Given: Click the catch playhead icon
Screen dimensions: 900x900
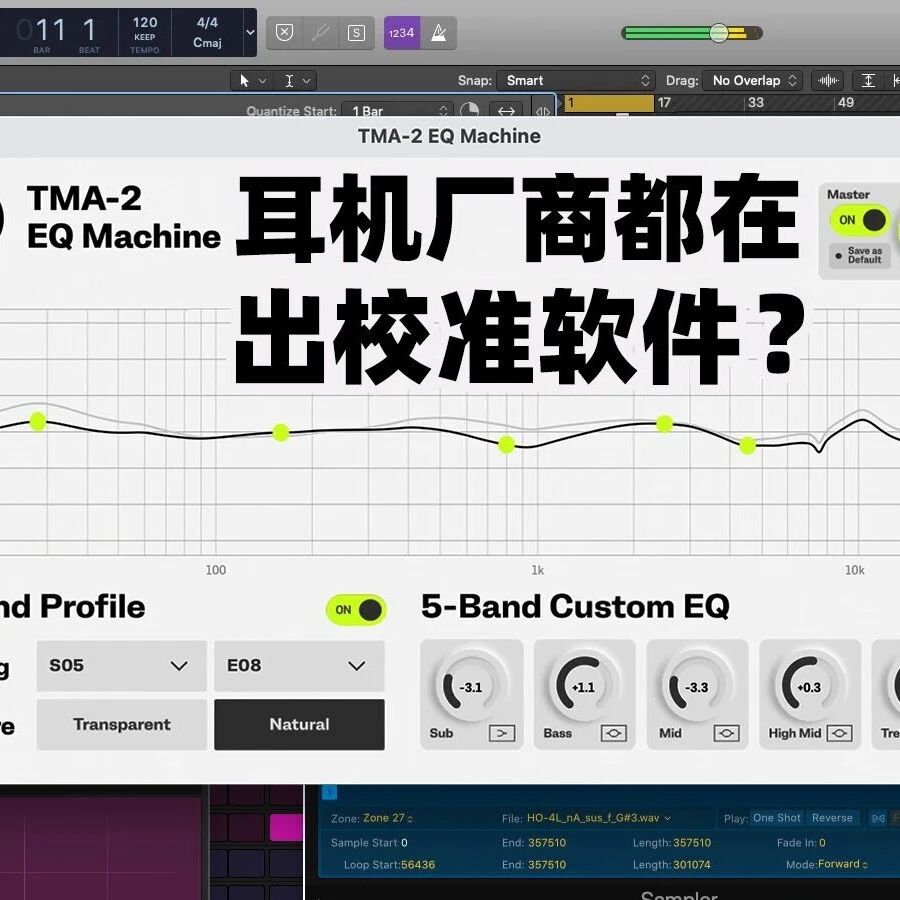Looking at the screenshot, I should click(x=542, y=110).
